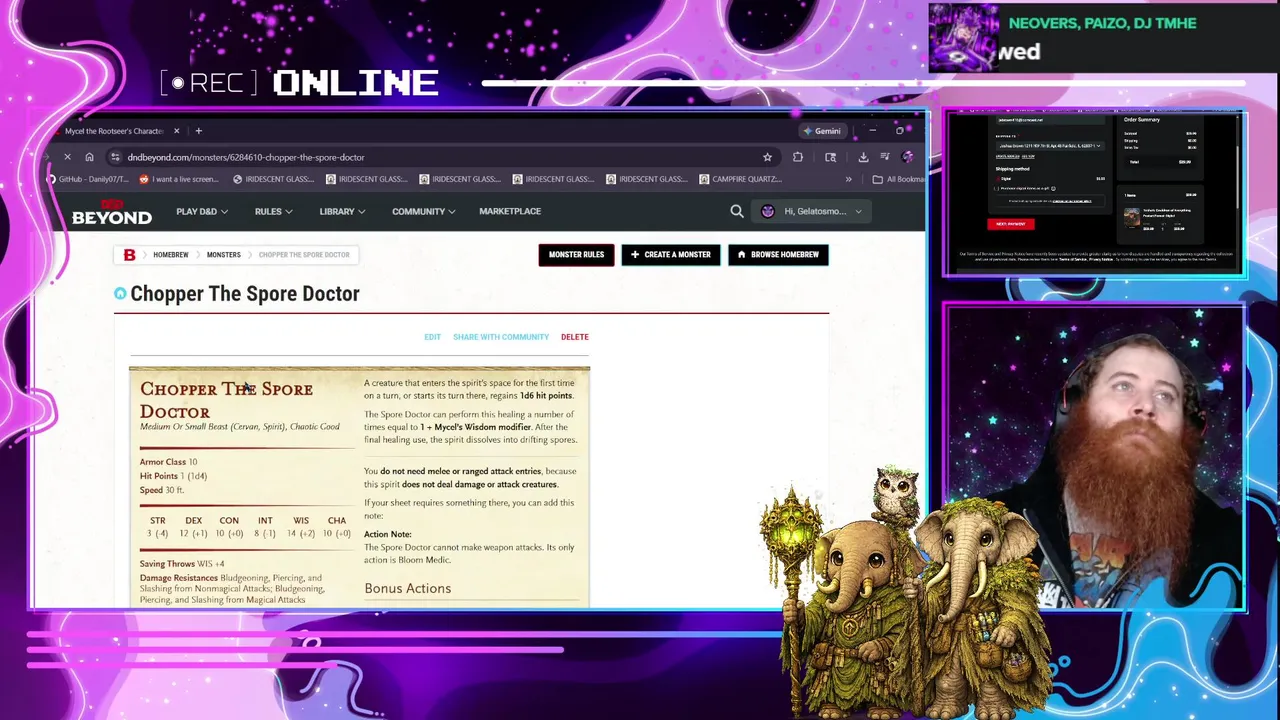Open the CAMPFIRE QUARTZ bookmark
This screenshot has height=720, width=1280.
(x=741, y=179)
